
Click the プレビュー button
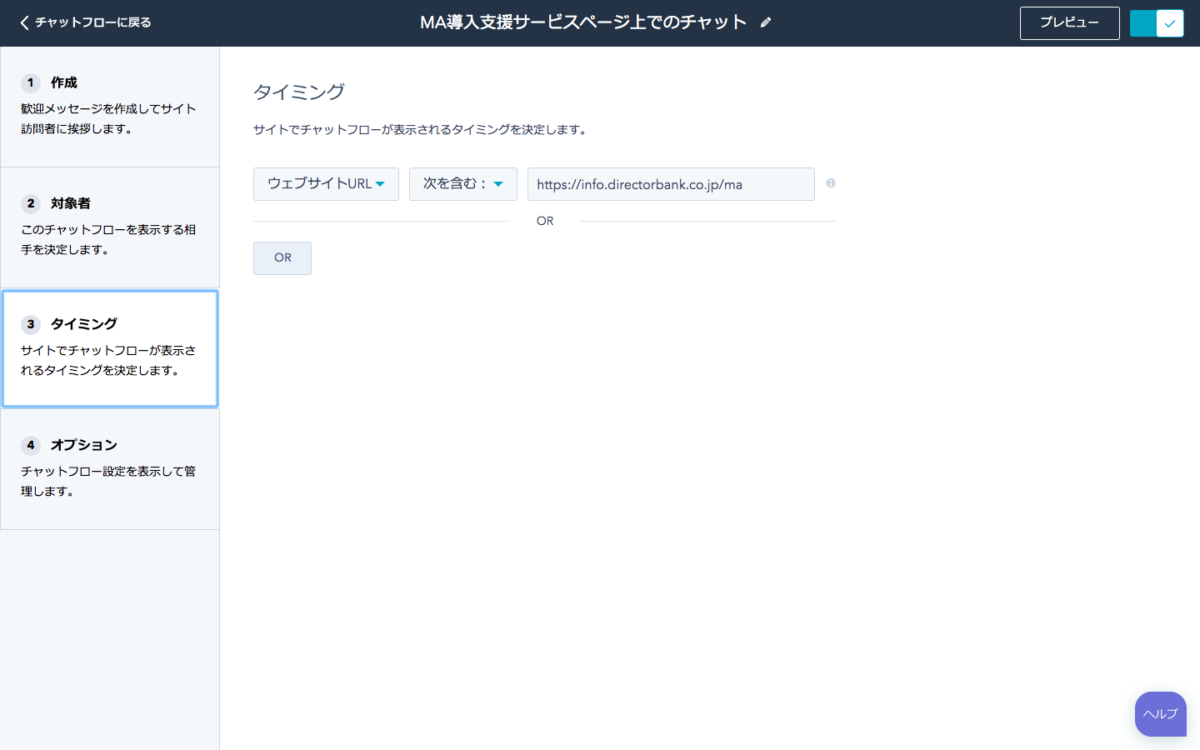[x=1069, y=23]
